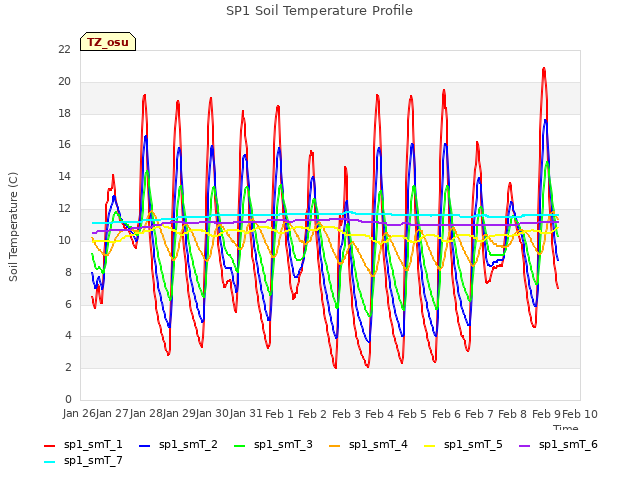Click the 16 y-axis tick label
This screenshot has height=480, width=640.
click(x=64, y=144)
